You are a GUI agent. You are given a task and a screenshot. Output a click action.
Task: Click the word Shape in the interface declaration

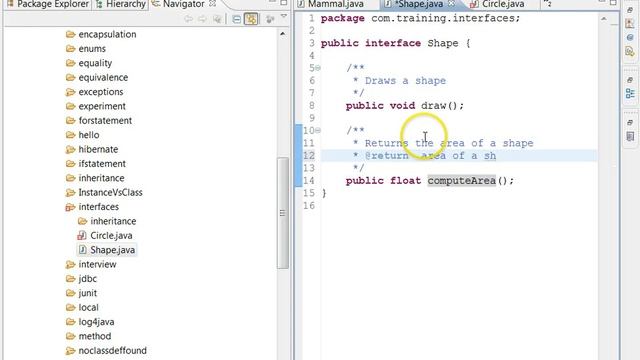click(443, 43)
